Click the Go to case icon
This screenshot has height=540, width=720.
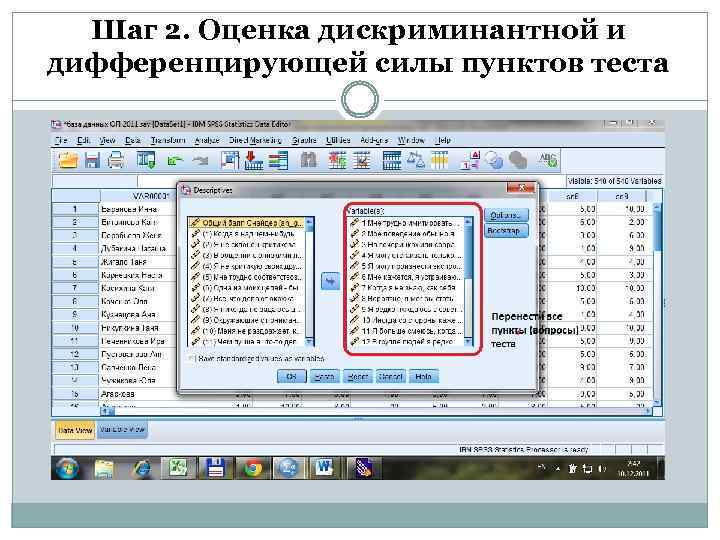pos(230,161)
